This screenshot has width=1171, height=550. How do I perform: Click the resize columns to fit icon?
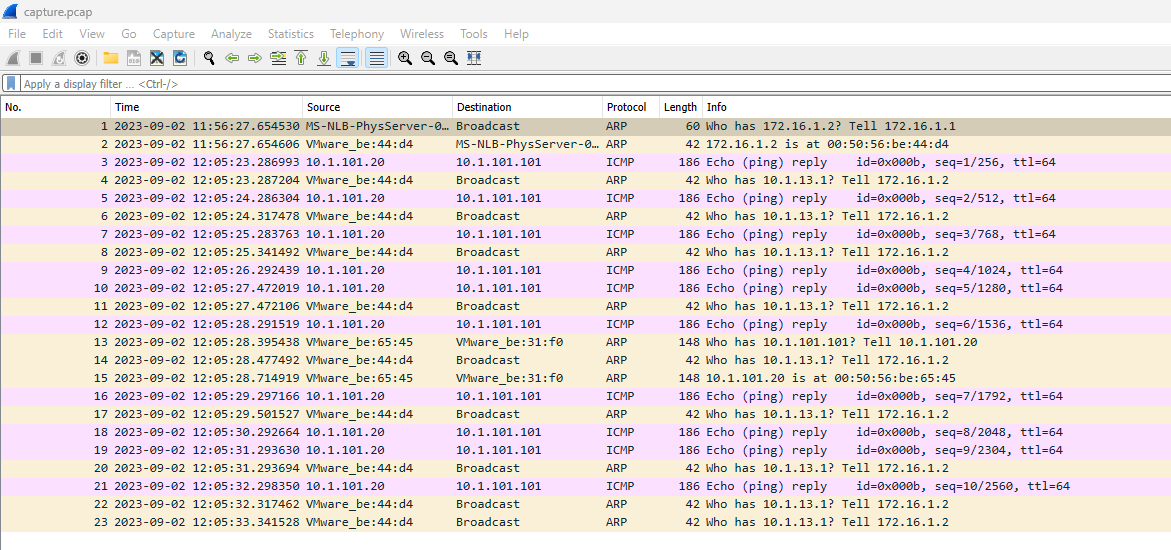click(x=474, y=58)
